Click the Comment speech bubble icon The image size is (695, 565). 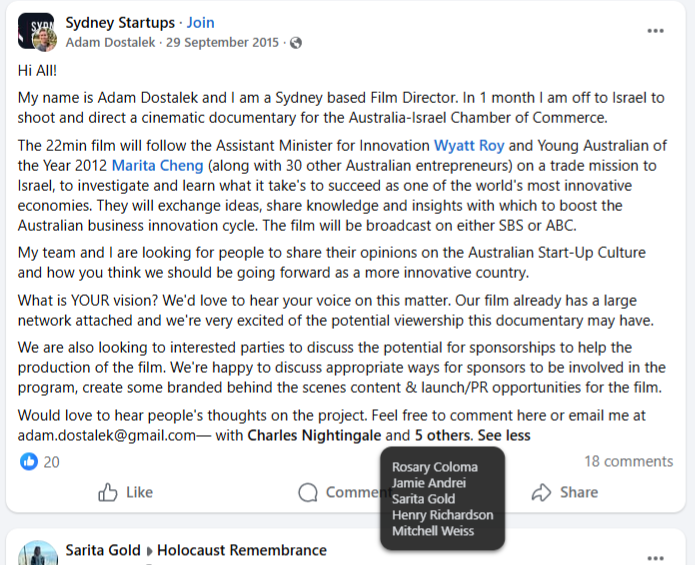tap(308, 492)
